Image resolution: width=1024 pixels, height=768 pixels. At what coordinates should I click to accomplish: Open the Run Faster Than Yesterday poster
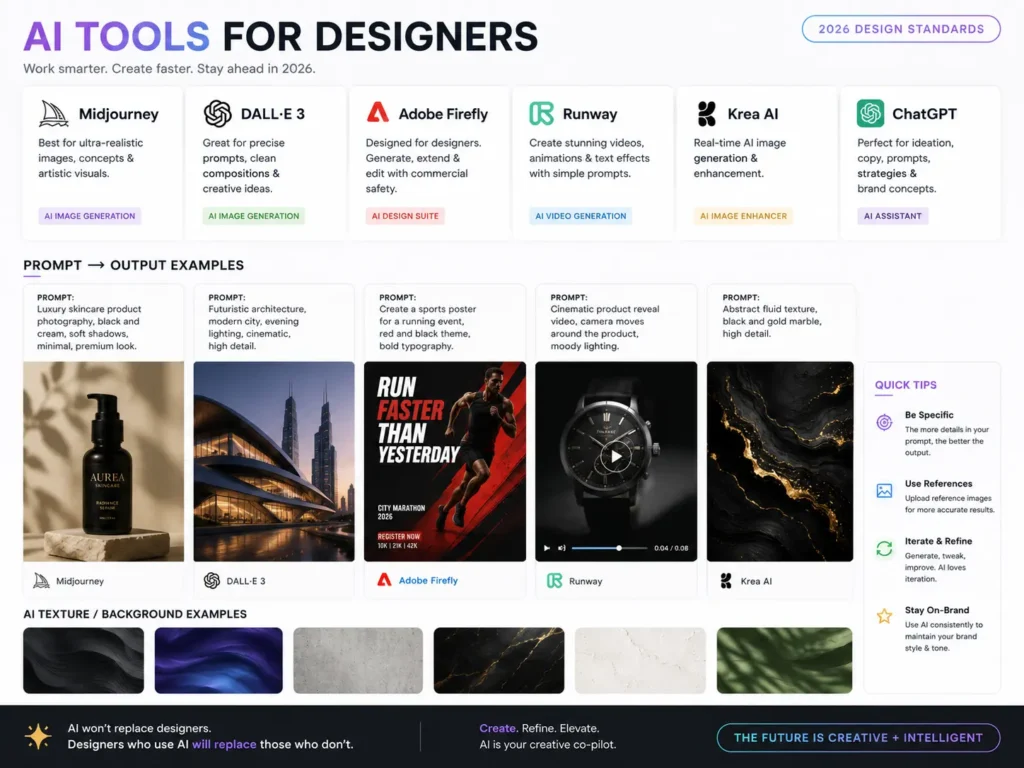coord(445,461)
